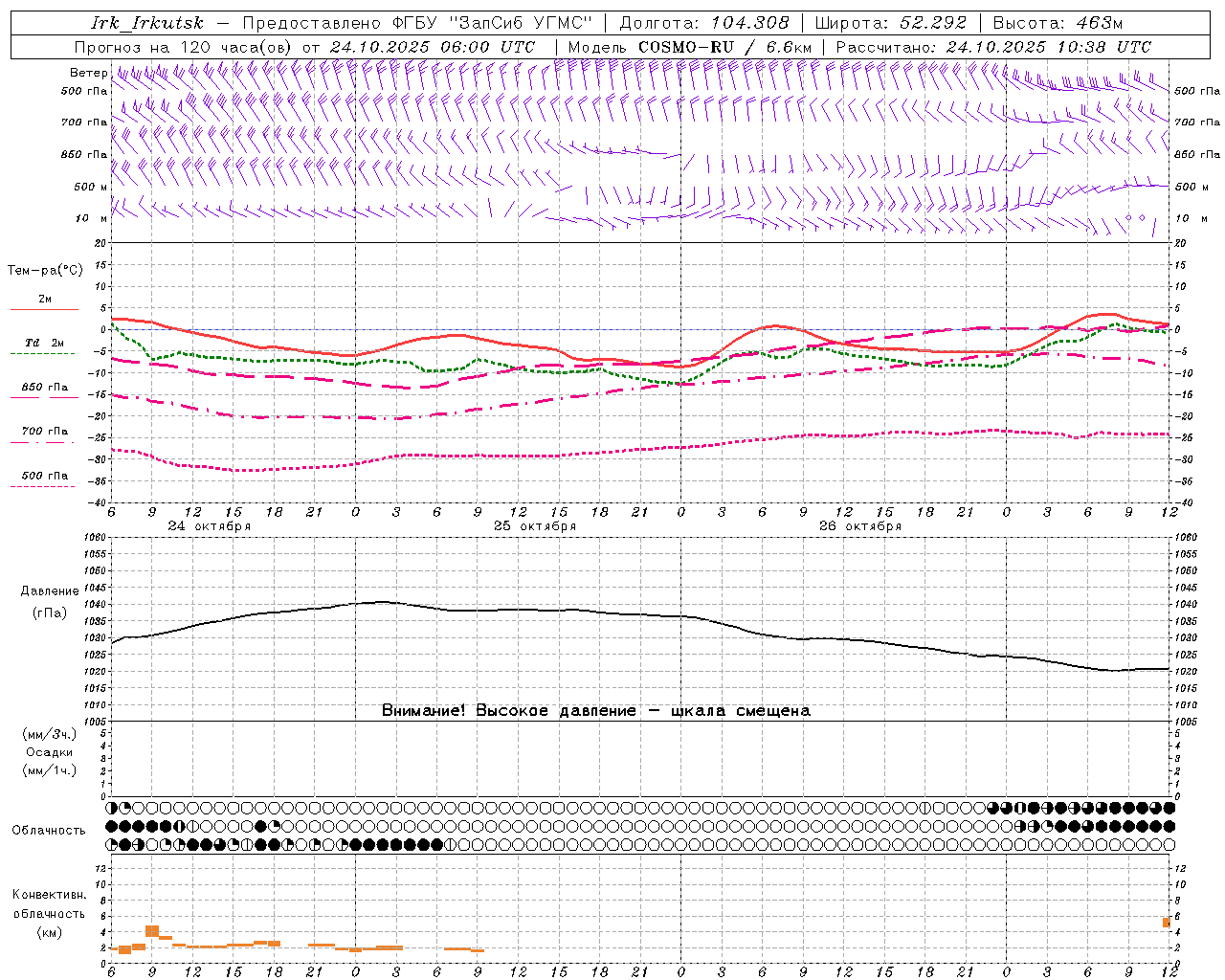Click the 25 октября date label
The width and height of the screenshot is (1225, 980).
(x=535, y=526)
